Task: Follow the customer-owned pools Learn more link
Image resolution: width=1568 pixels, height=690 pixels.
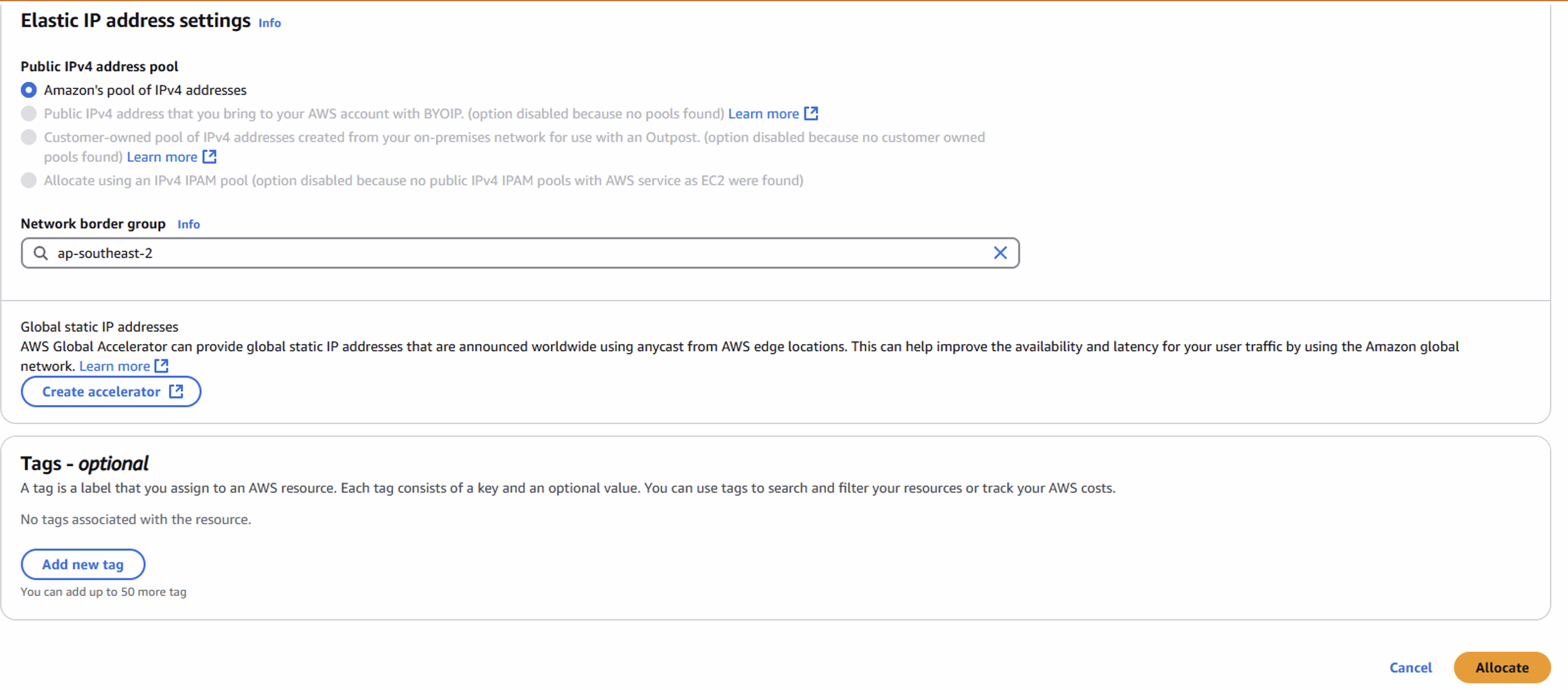Action: (163, 157)
